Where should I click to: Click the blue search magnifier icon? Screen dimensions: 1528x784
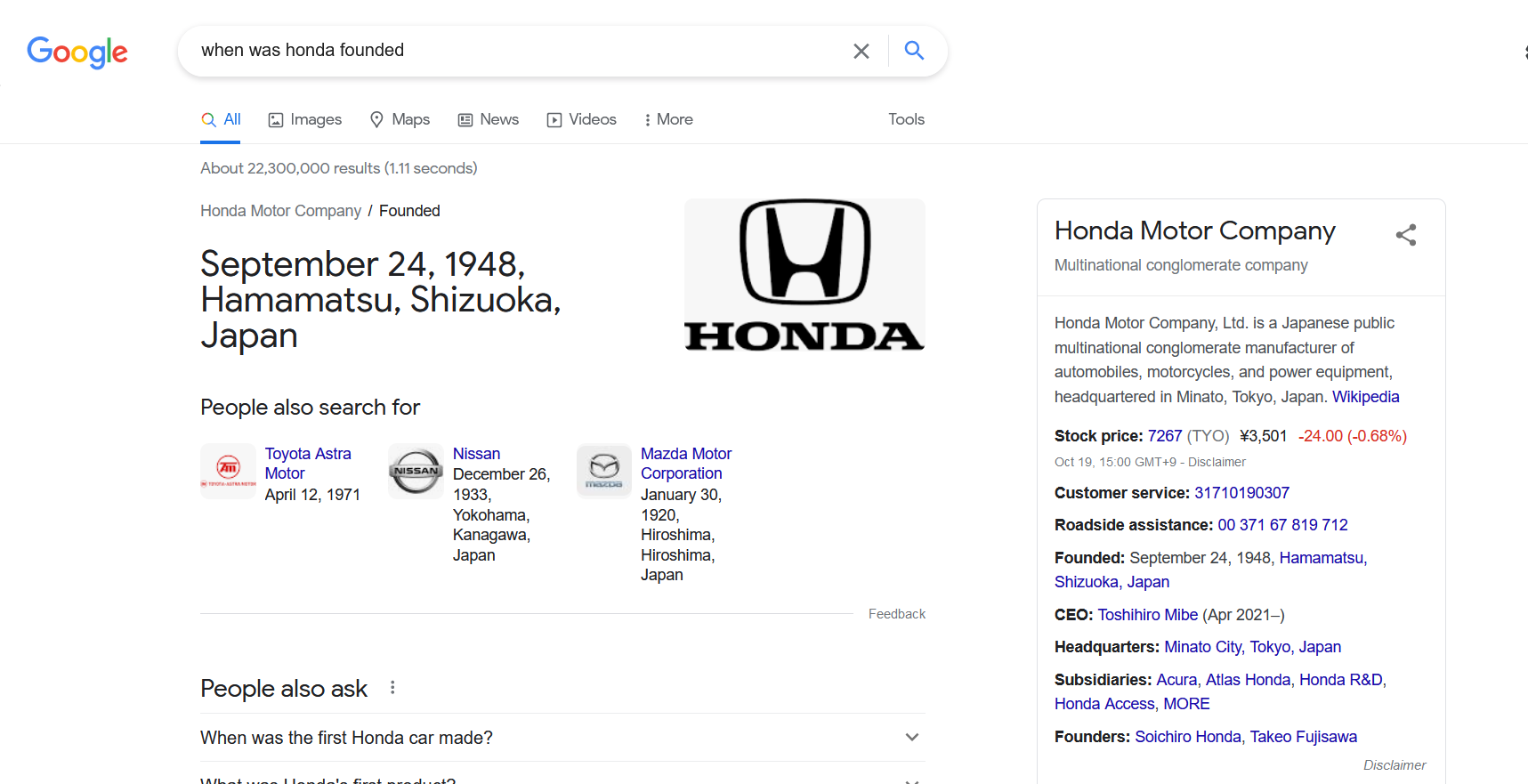(914, 51)
